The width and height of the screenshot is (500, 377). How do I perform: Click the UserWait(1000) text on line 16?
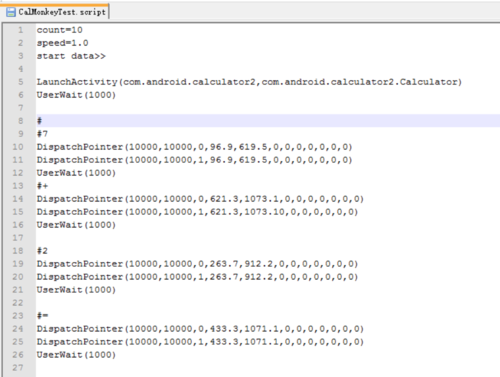76,225
